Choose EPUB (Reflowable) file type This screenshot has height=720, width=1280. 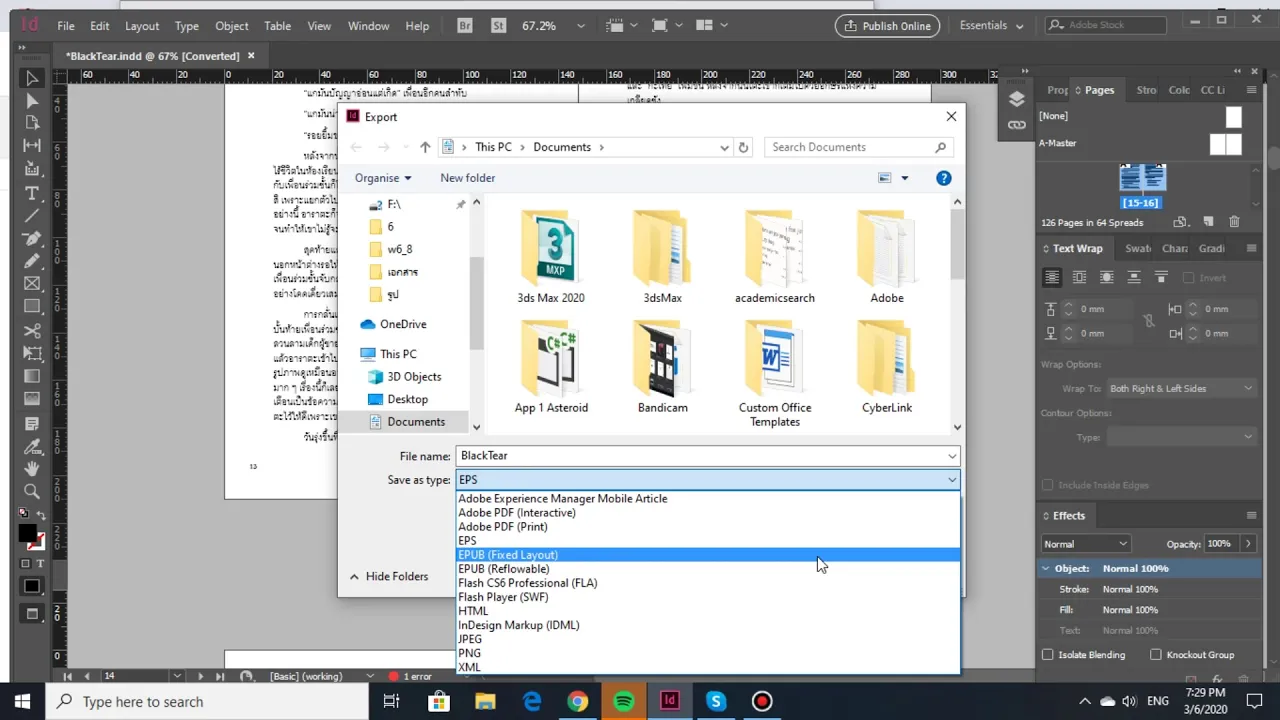click(x=708, y=569)
